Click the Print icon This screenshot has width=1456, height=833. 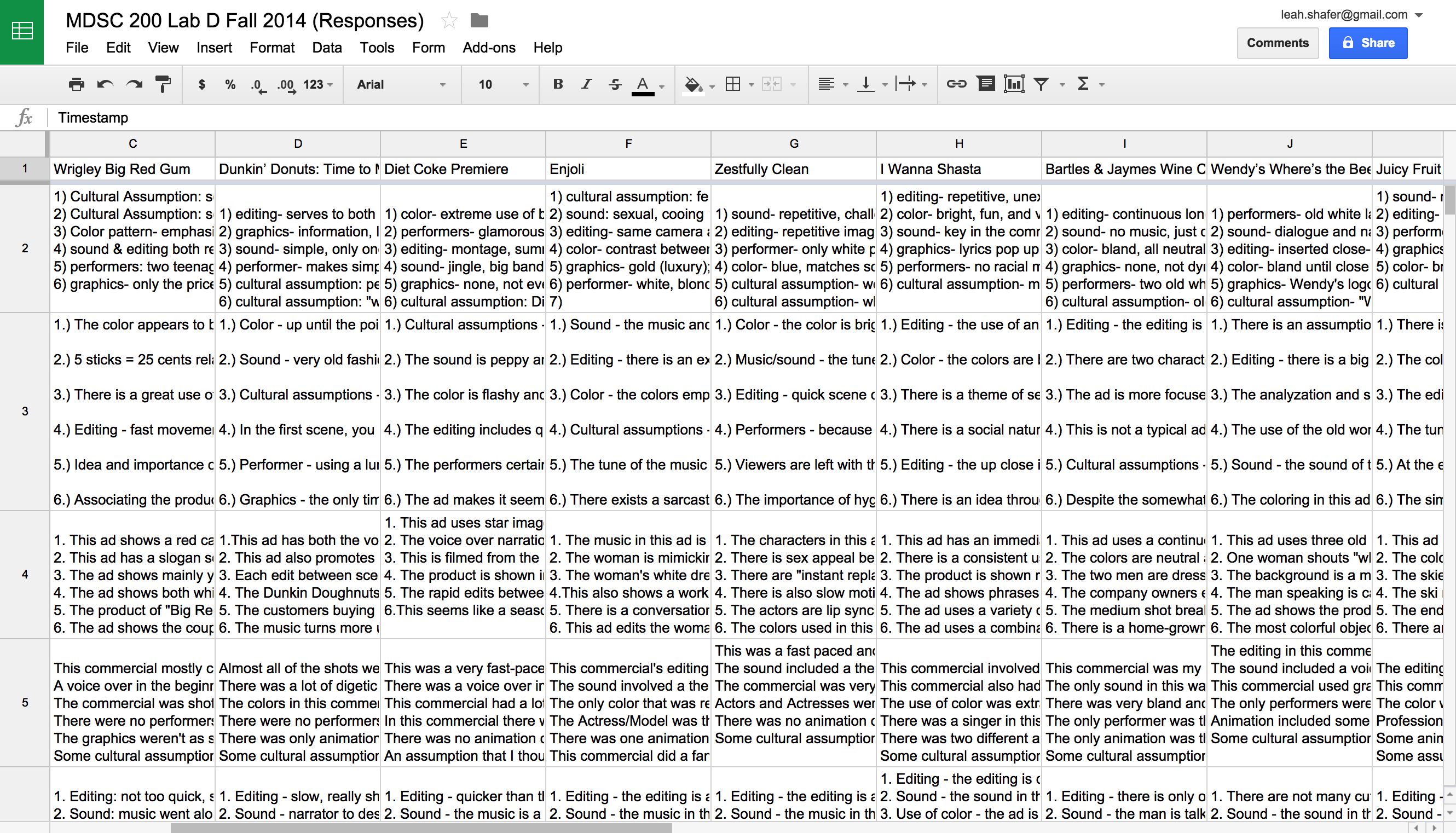click(x=76, y=85)
